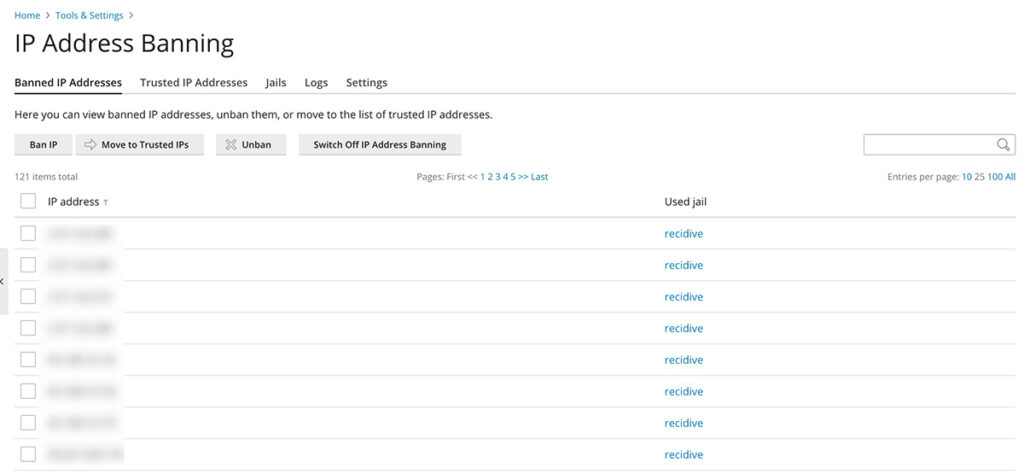Click the IP address sort arrow
This screenshot has width=1024, height=474.
point(106,202)
